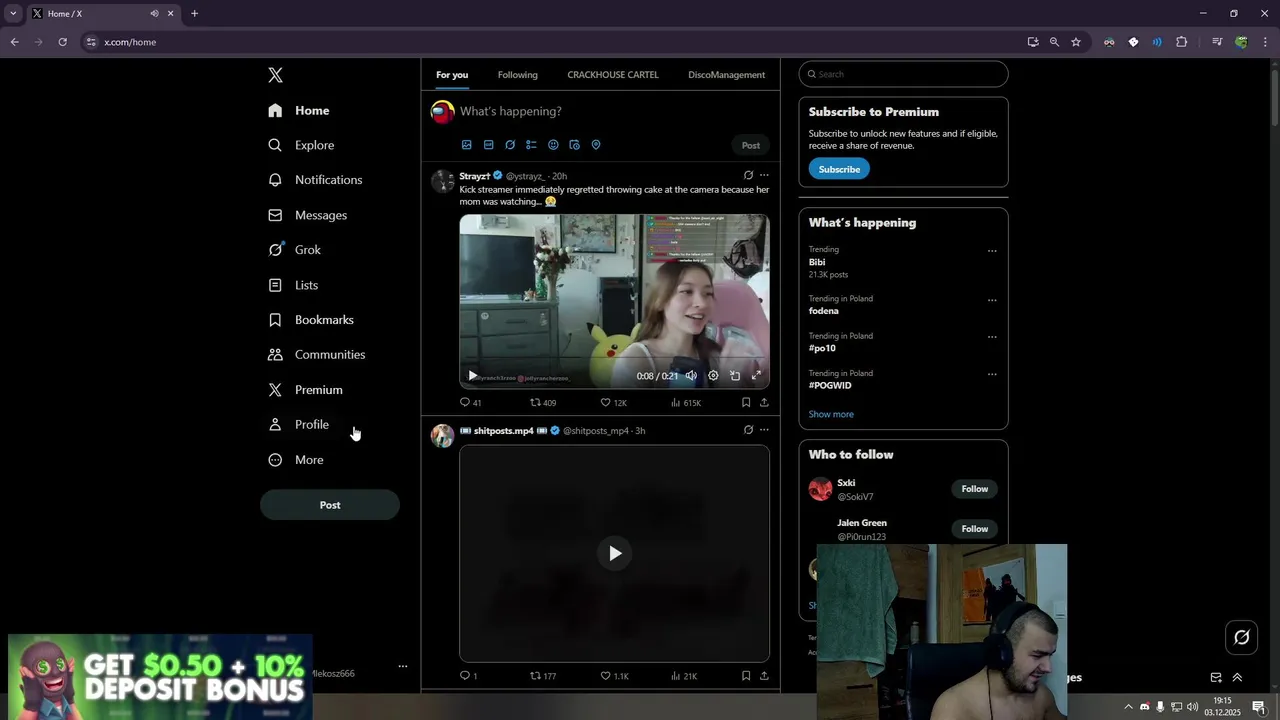
Task: Open Lists in the sidebar
Action: (293, 285)
